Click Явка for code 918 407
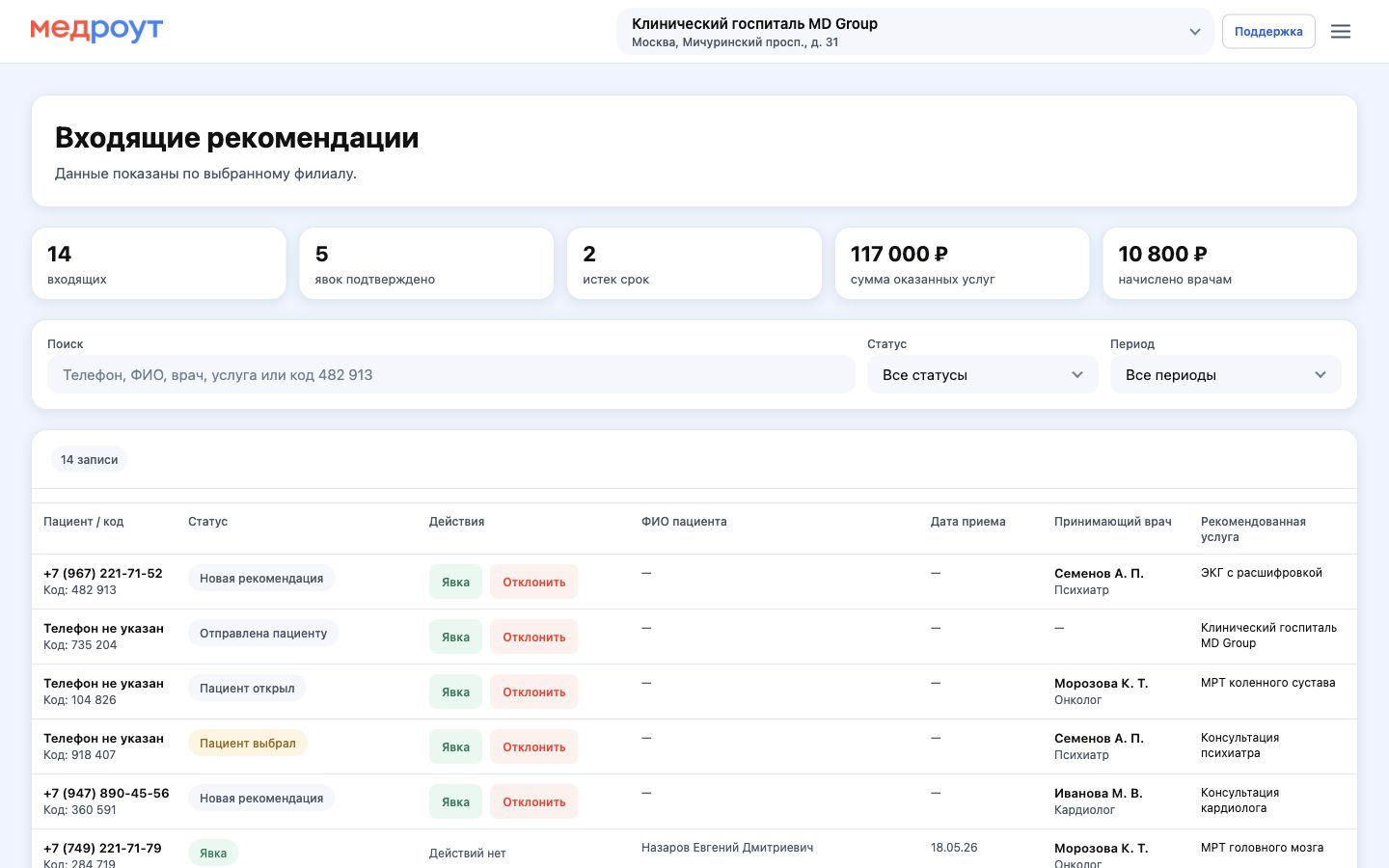 pos(455,746)
